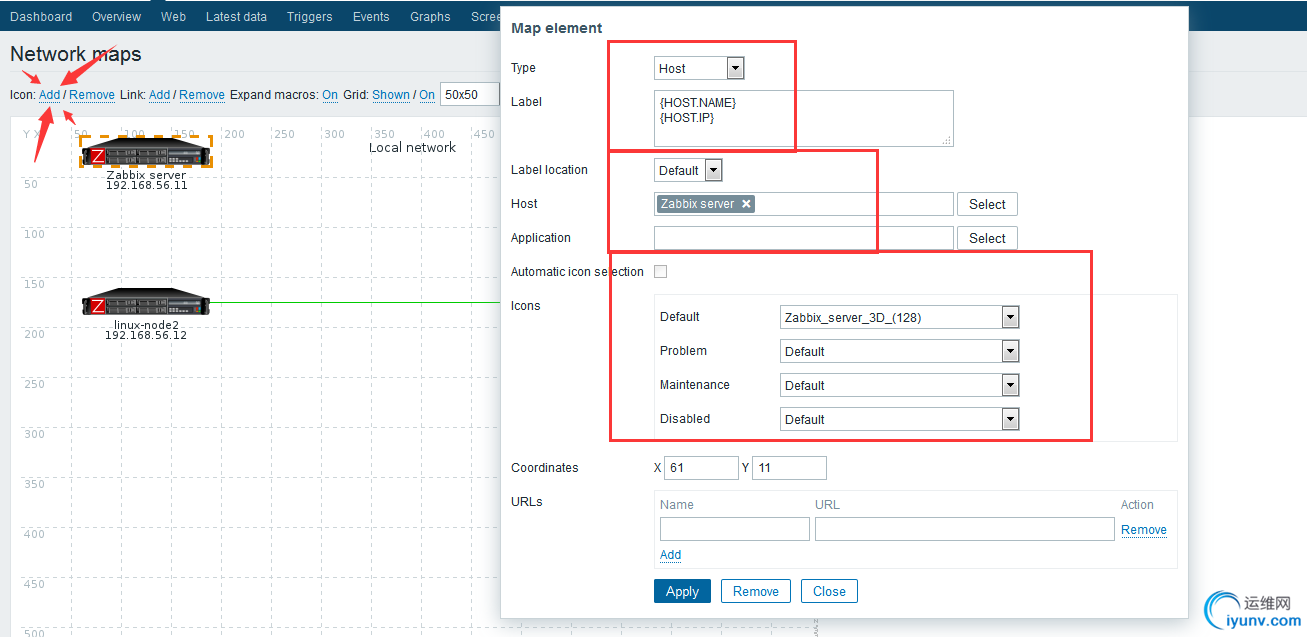
Task: Toggle Expand macros On link
Action: [330, 95]
